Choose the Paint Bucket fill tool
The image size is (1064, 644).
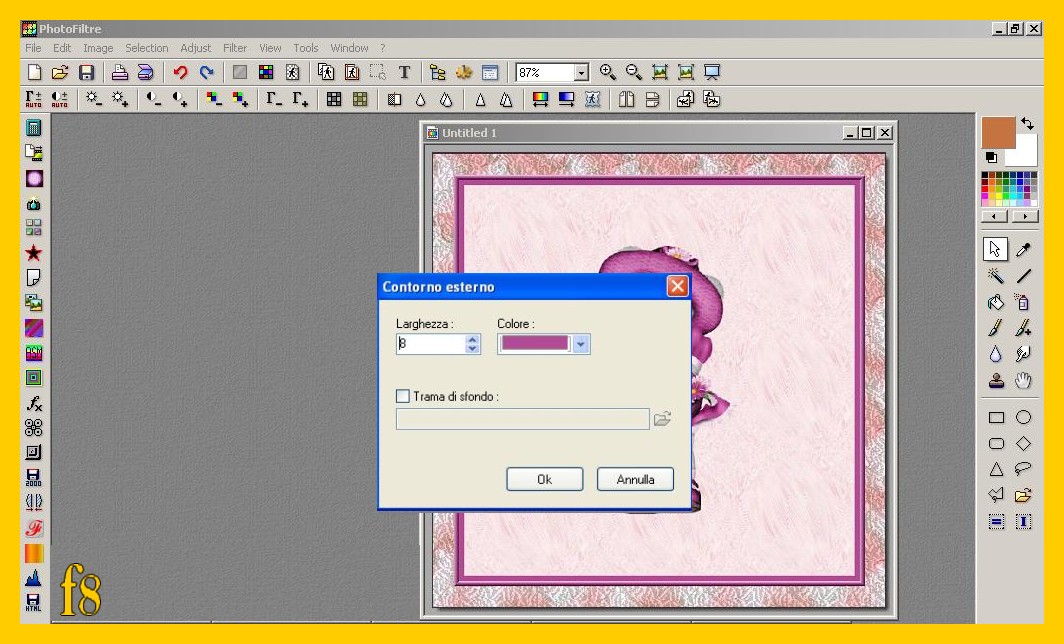pos(996,302)
